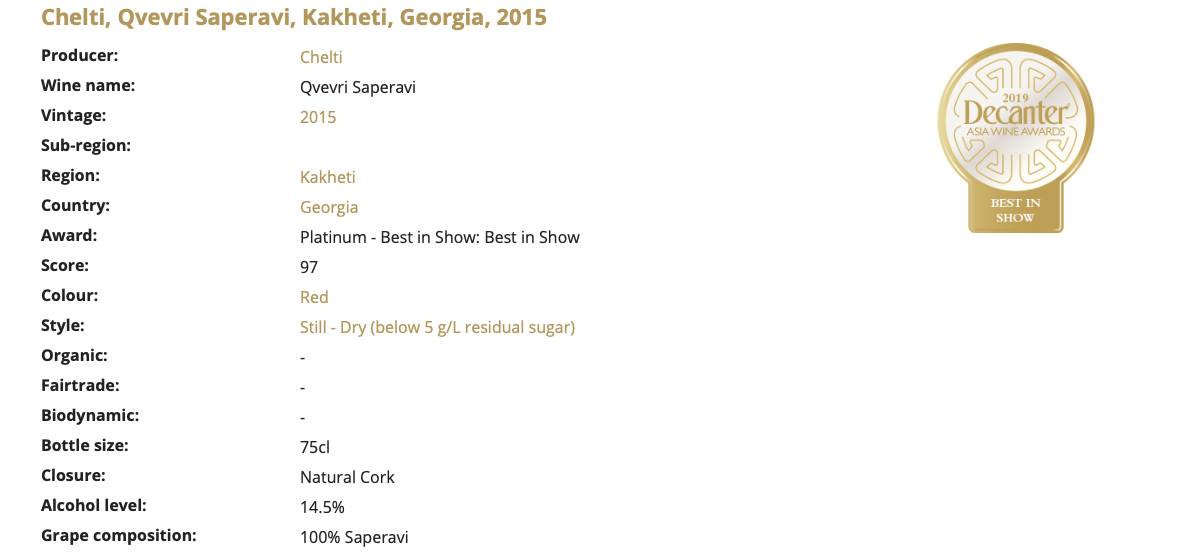The width and height of the screenshot is (1198, 552).
Task: Click the Grape composition label
Action: (x=118, y=535)
